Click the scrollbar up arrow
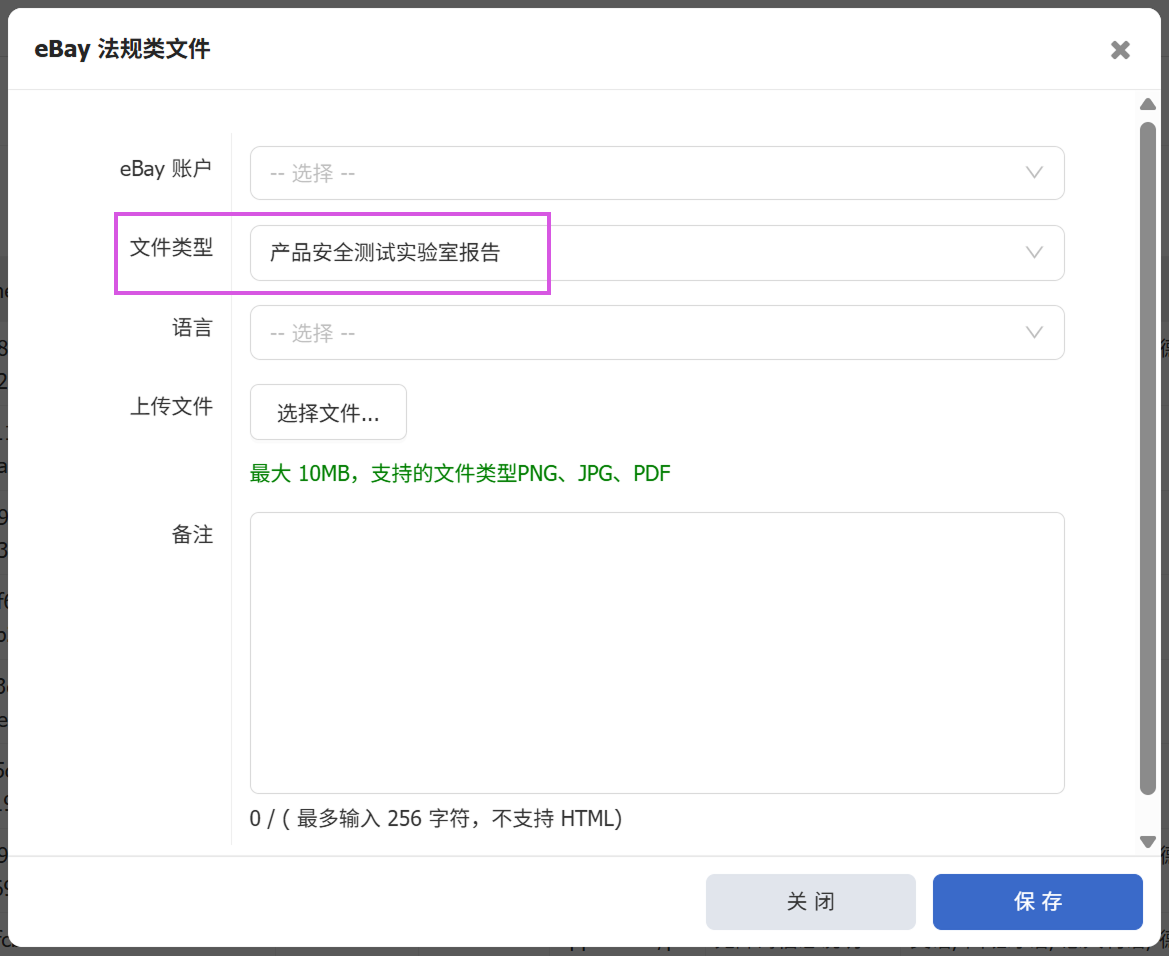1169x956 pixels. click(1148, 105)
